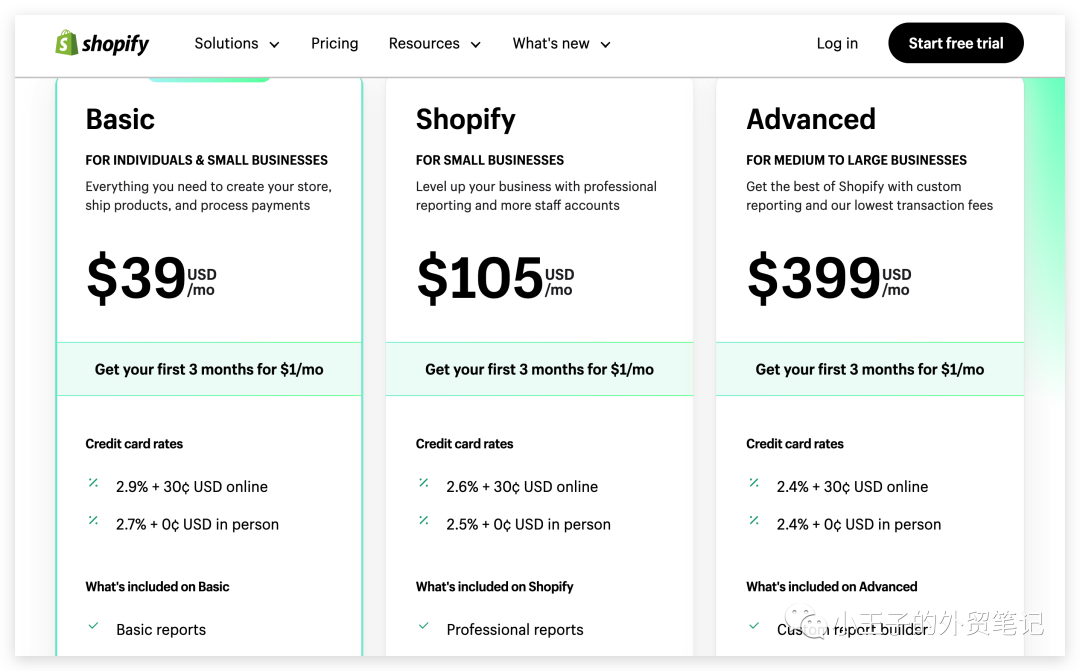Image resolution: width=1080 pixels, height=671 pixels.
Task: Click the Basic plan $1/mo promo banner
Action: [209, 369]
